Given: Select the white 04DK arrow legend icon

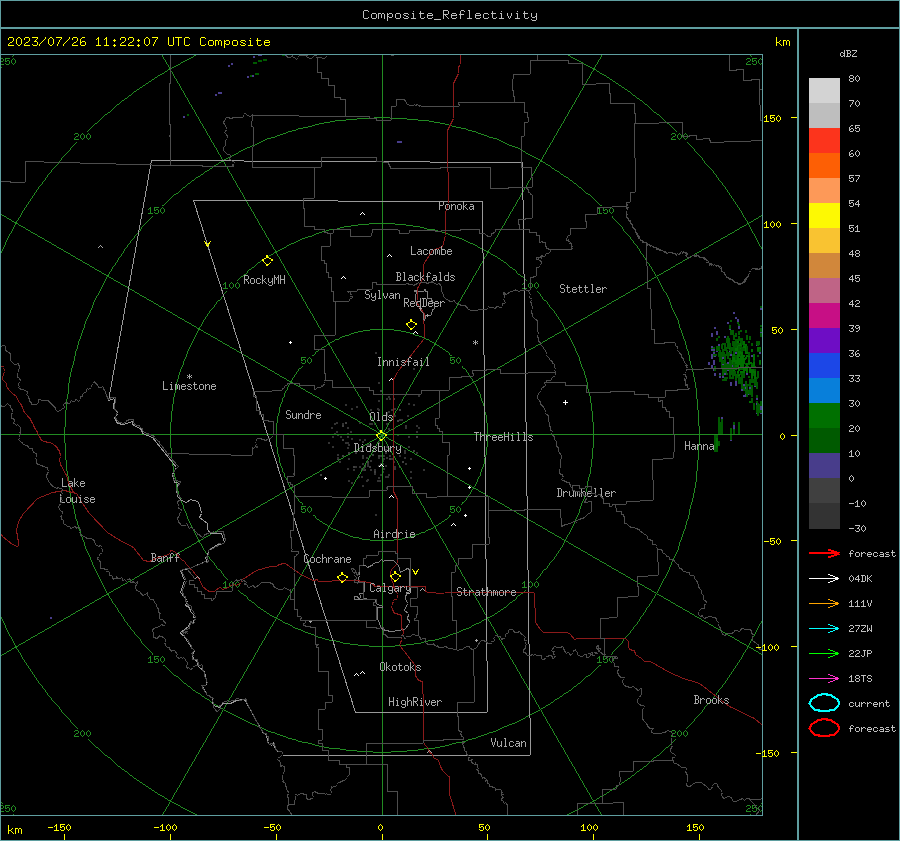Looking at the screenshot, I should [x=824, y=578].
